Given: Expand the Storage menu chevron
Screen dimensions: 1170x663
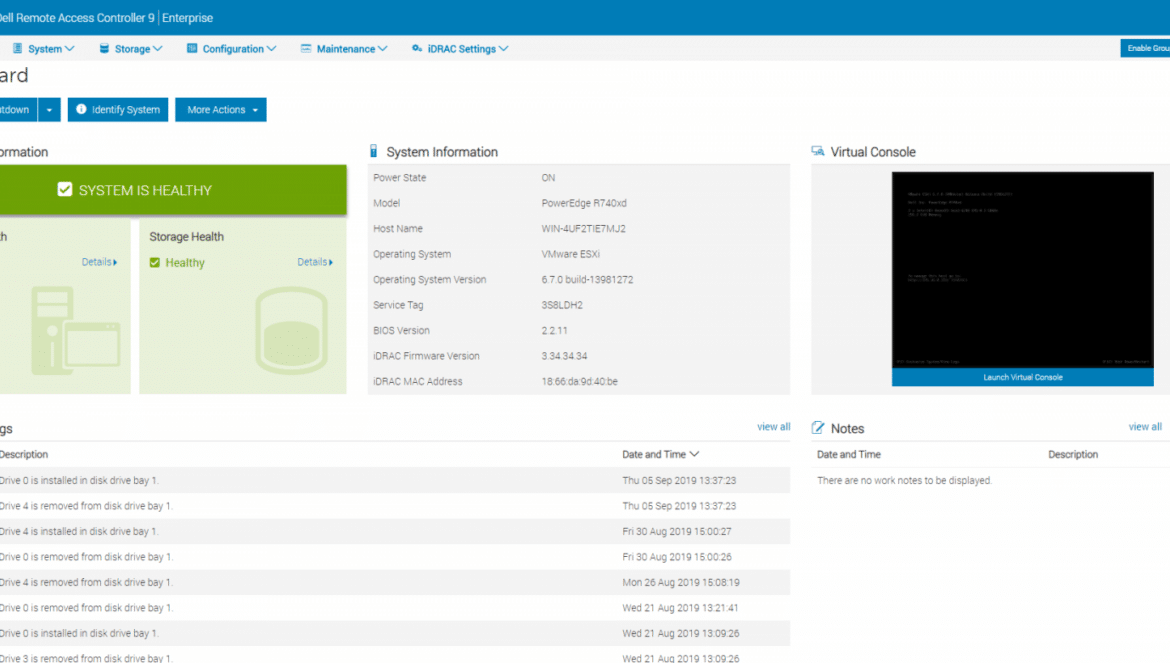Looking at the screenshot, I should (157, 48).
